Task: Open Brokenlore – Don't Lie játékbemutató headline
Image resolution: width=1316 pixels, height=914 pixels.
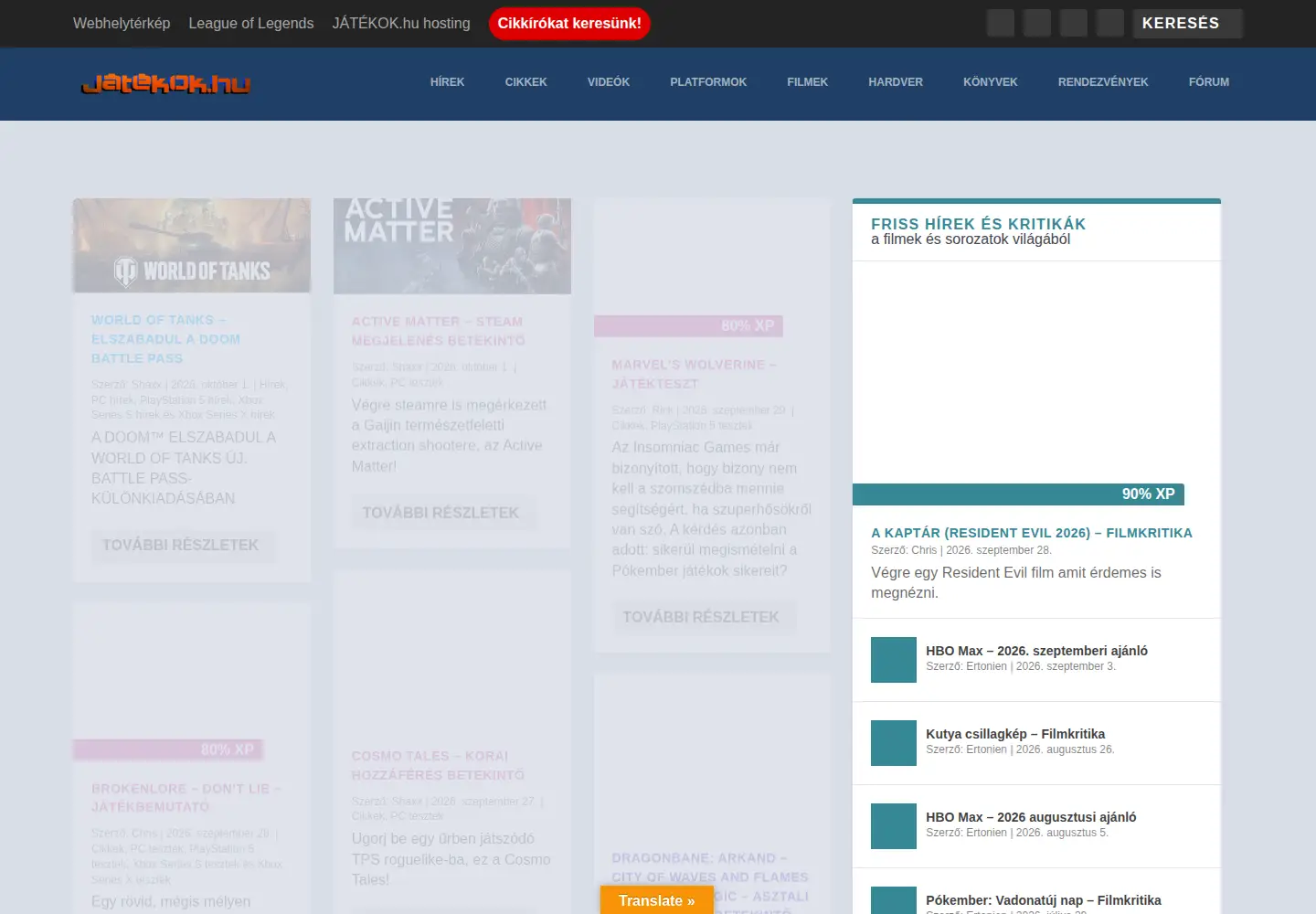Action: (x=186, y=798)
